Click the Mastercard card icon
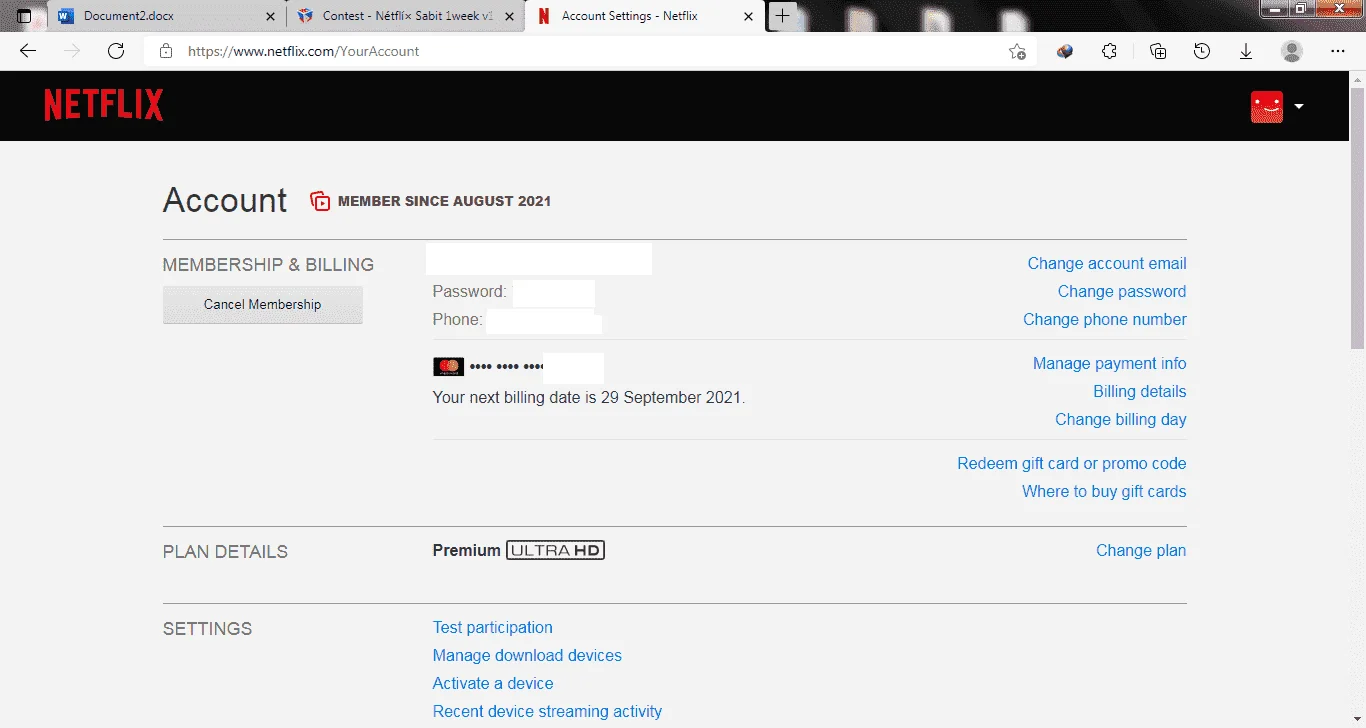Screen dimensions: 1366x728 click(x=448, y=367)
